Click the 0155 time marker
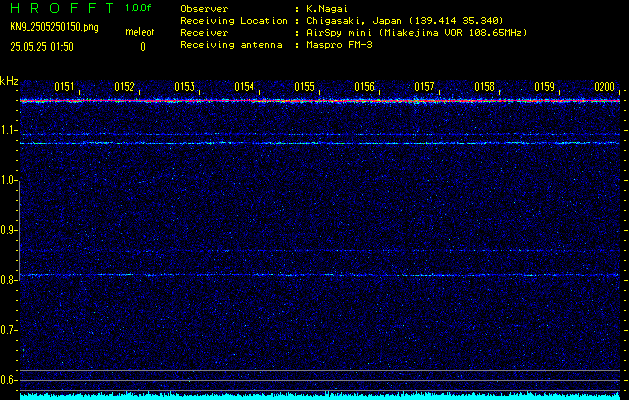The height and width of the screenshot is (400, 629). (304, 87)
